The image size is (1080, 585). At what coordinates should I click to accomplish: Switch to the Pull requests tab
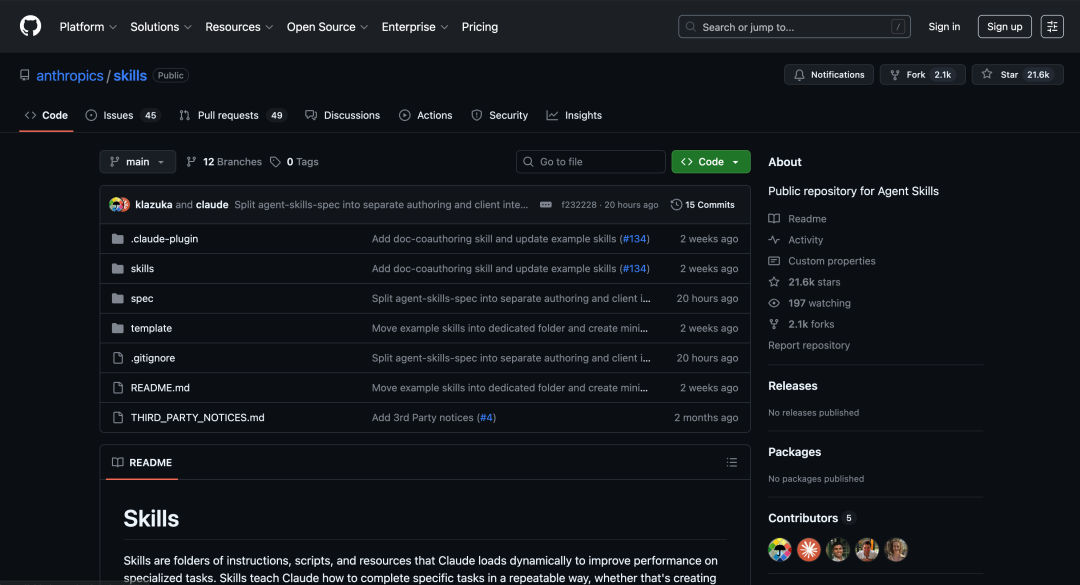[231, 115]
